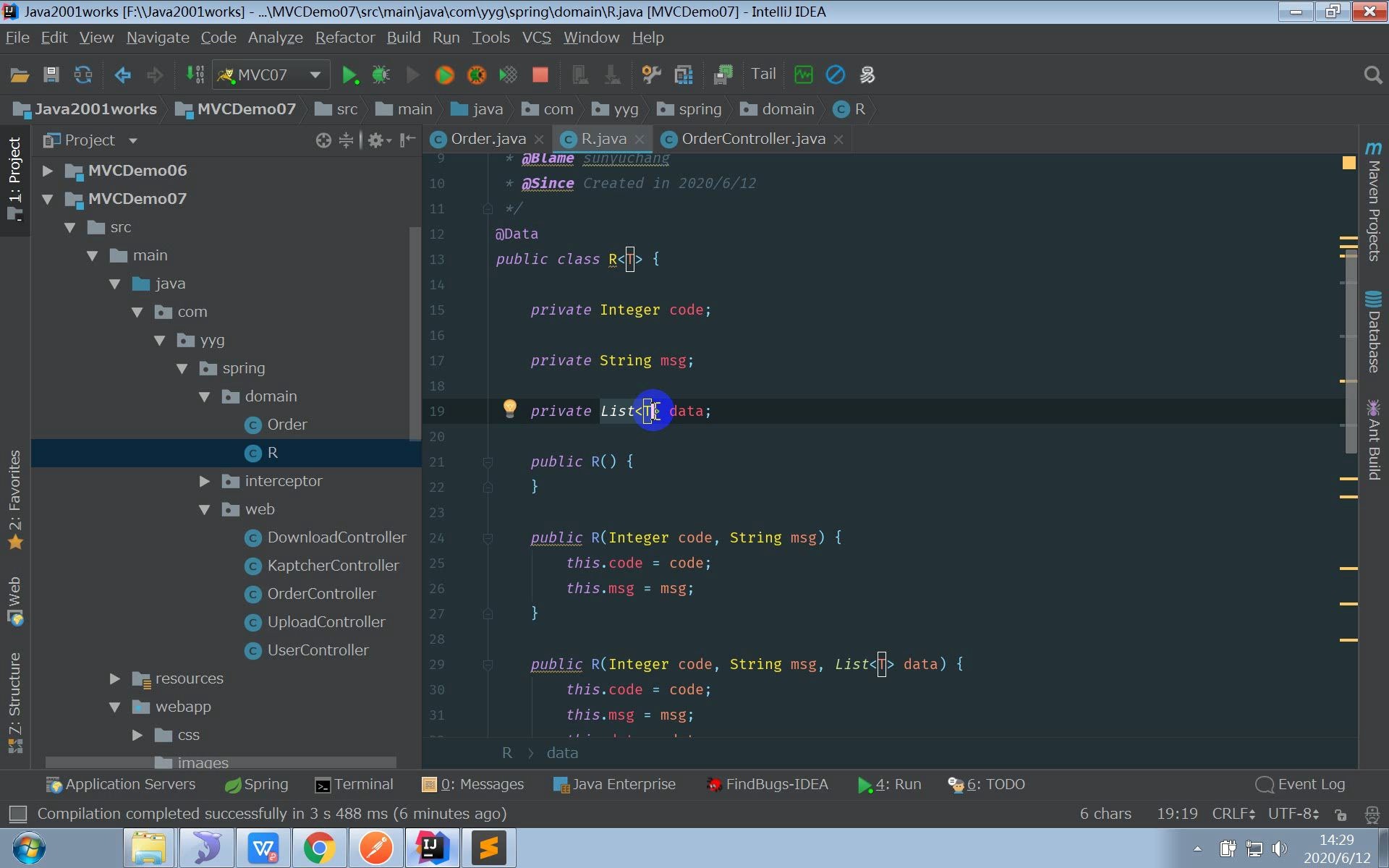Open the Project view selector dropdown
This screenshot has height=868, width=1389.
[x=90, y=140]
